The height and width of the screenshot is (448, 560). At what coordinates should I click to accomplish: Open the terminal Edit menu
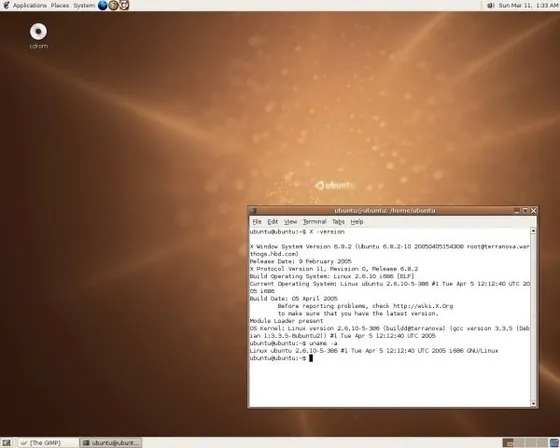coord(272,221)
